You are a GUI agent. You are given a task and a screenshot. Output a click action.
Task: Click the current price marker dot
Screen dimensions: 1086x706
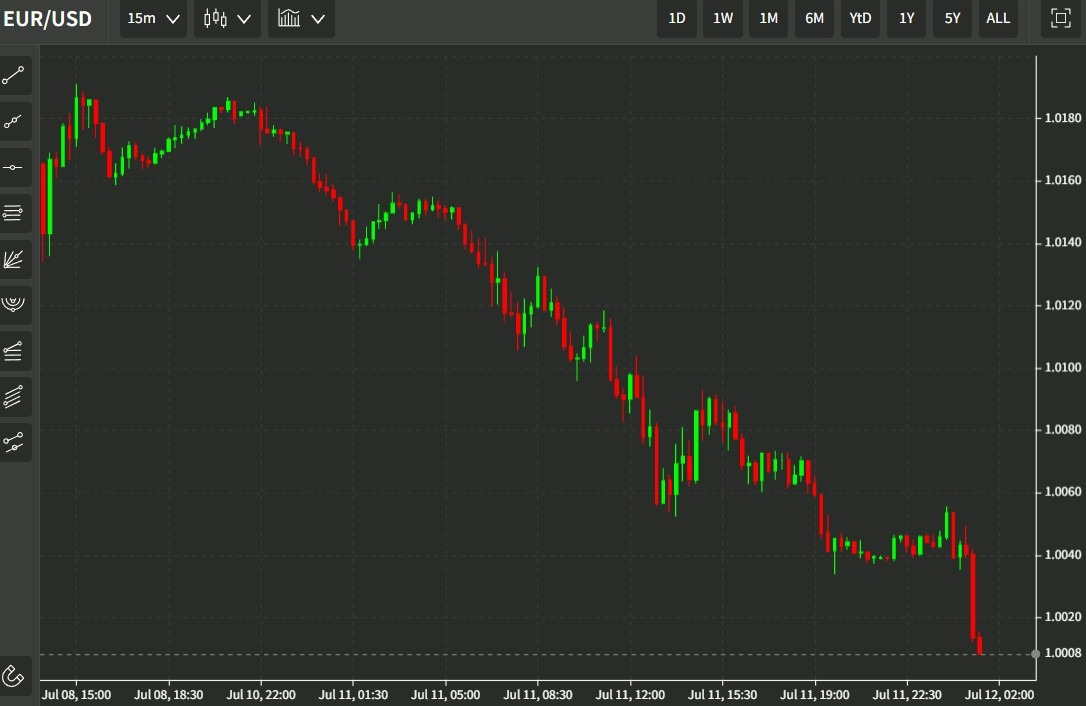(1035, 653)
